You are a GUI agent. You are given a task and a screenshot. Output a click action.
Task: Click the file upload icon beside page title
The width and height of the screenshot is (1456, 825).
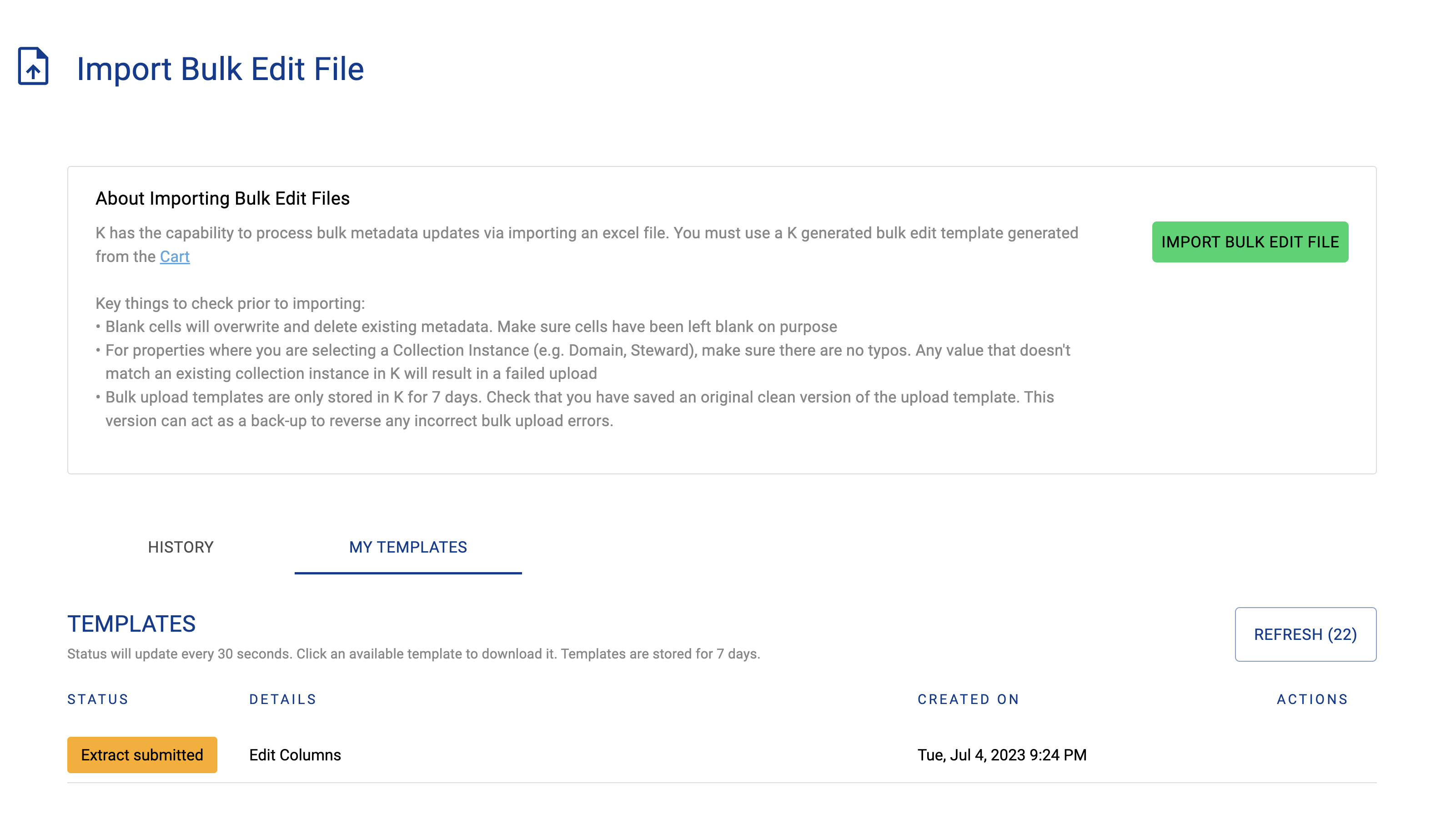pos(34,66)
